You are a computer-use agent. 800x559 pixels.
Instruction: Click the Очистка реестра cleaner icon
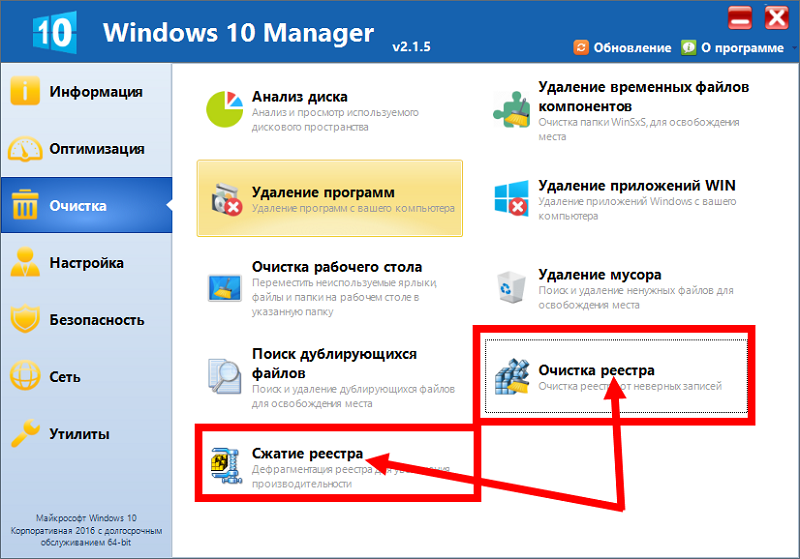[512, 378]
